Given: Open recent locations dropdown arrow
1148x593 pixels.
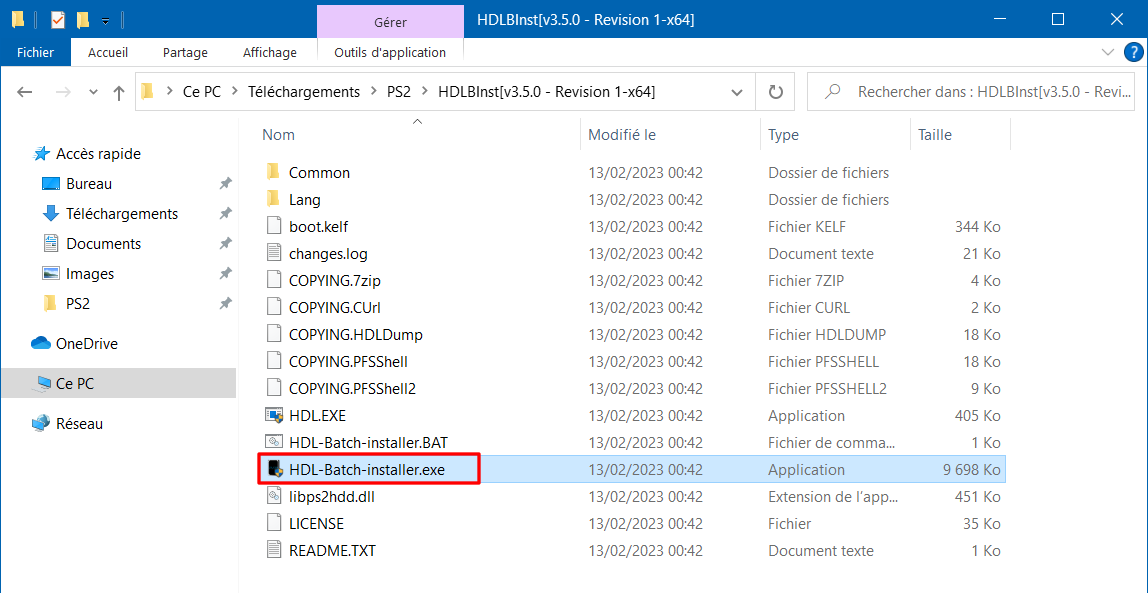Looking at the screenshot, I should click(x=93, y=92).
